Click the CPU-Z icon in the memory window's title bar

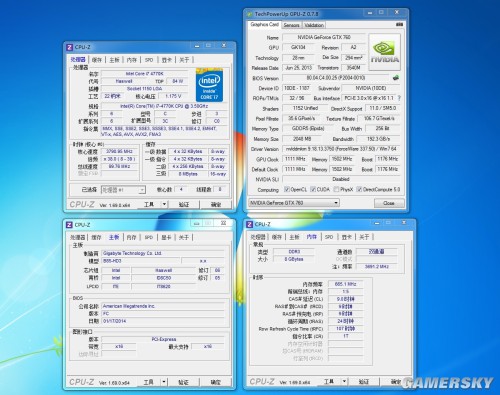click(249, 224)
